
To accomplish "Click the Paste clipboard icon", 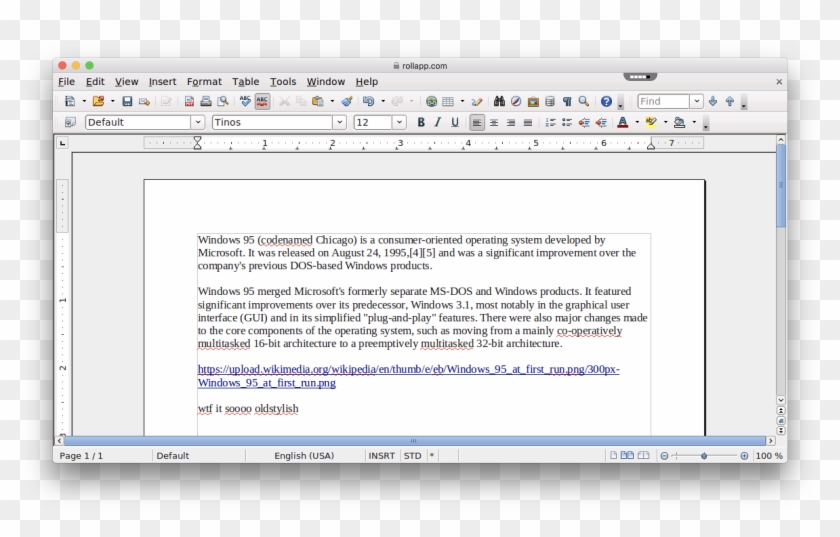I will pos(318,101).
